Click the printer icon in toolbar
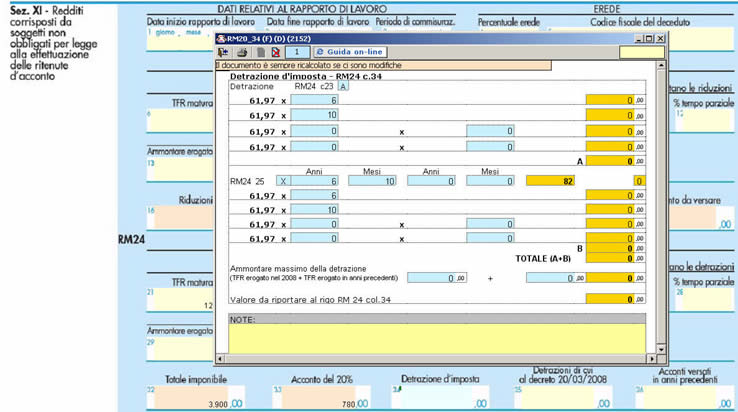Screen dimensions: 738x412 (x=241, y=51)
